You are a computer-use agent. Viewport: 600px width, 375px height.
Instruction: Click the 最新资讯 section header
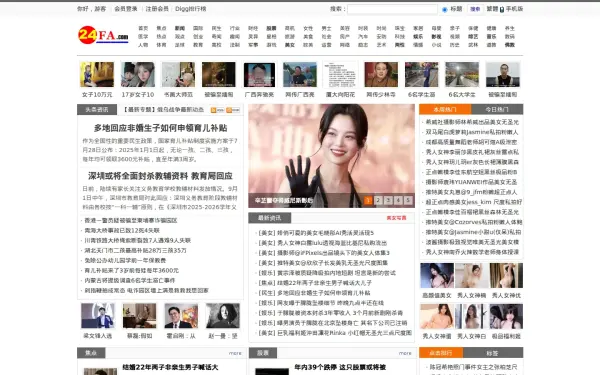[x=270, y=218]
